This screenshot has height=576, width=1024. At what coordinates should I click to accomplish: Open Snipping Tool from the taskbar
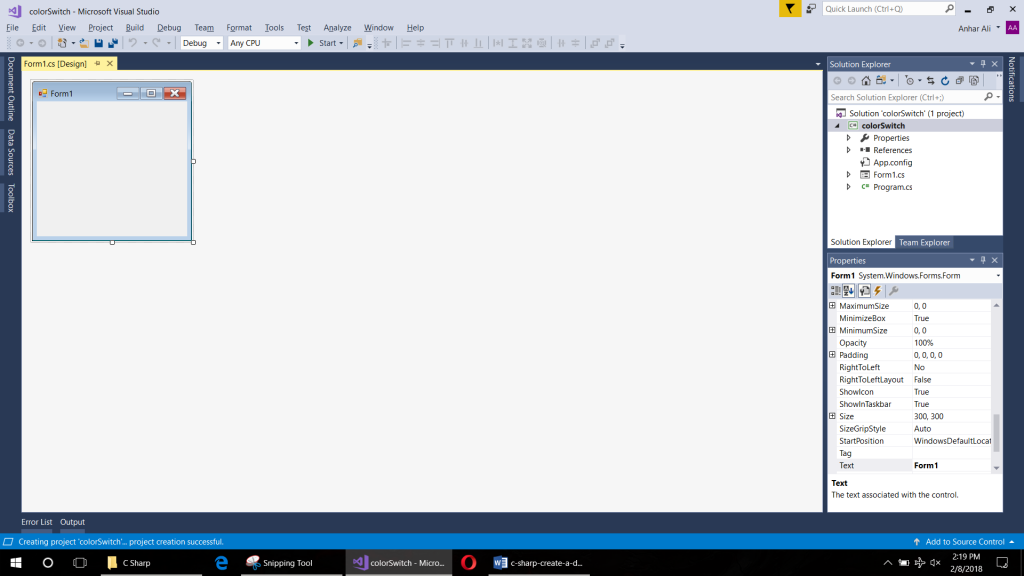(281, 561)
